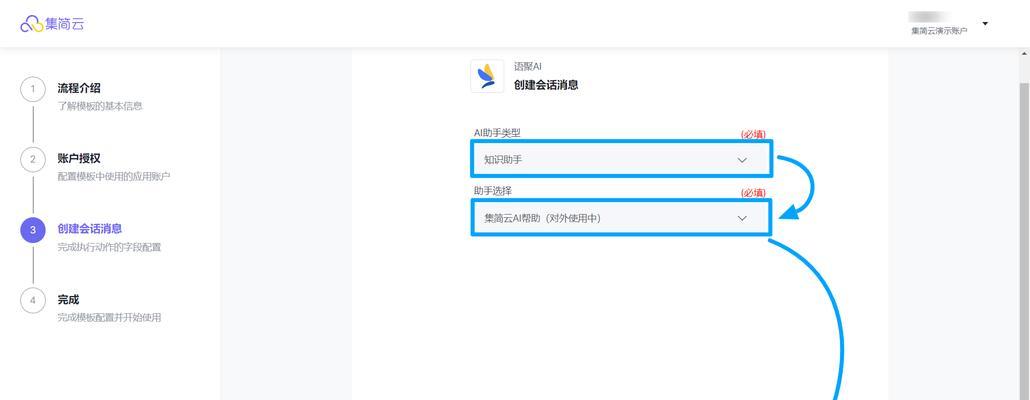Open the 助手选择 dropdown showing 集简云AI帮助

tap(621, 218)
